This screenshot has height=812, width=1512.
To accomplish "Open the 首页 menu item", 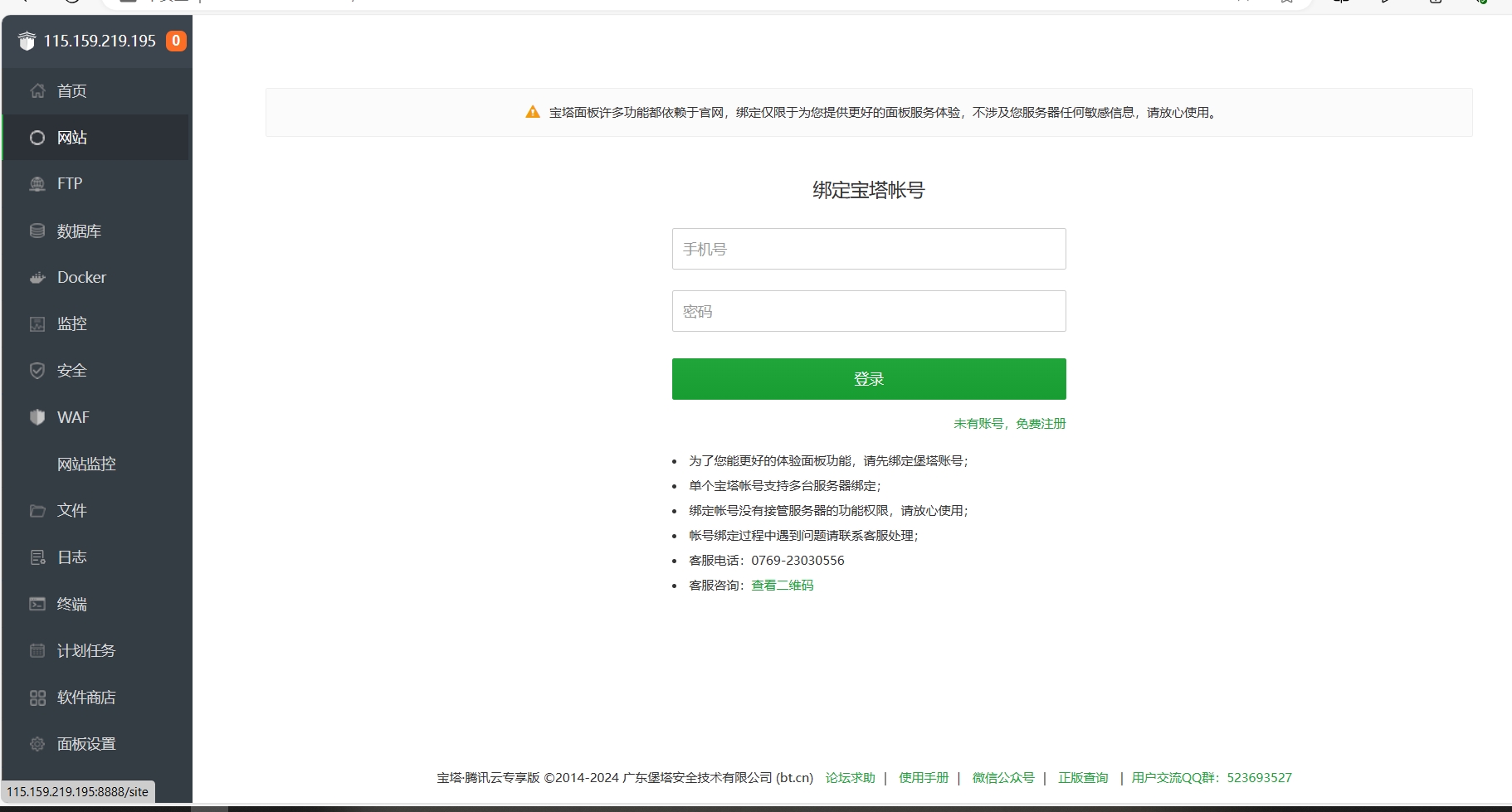I will (x=96, y=91).
